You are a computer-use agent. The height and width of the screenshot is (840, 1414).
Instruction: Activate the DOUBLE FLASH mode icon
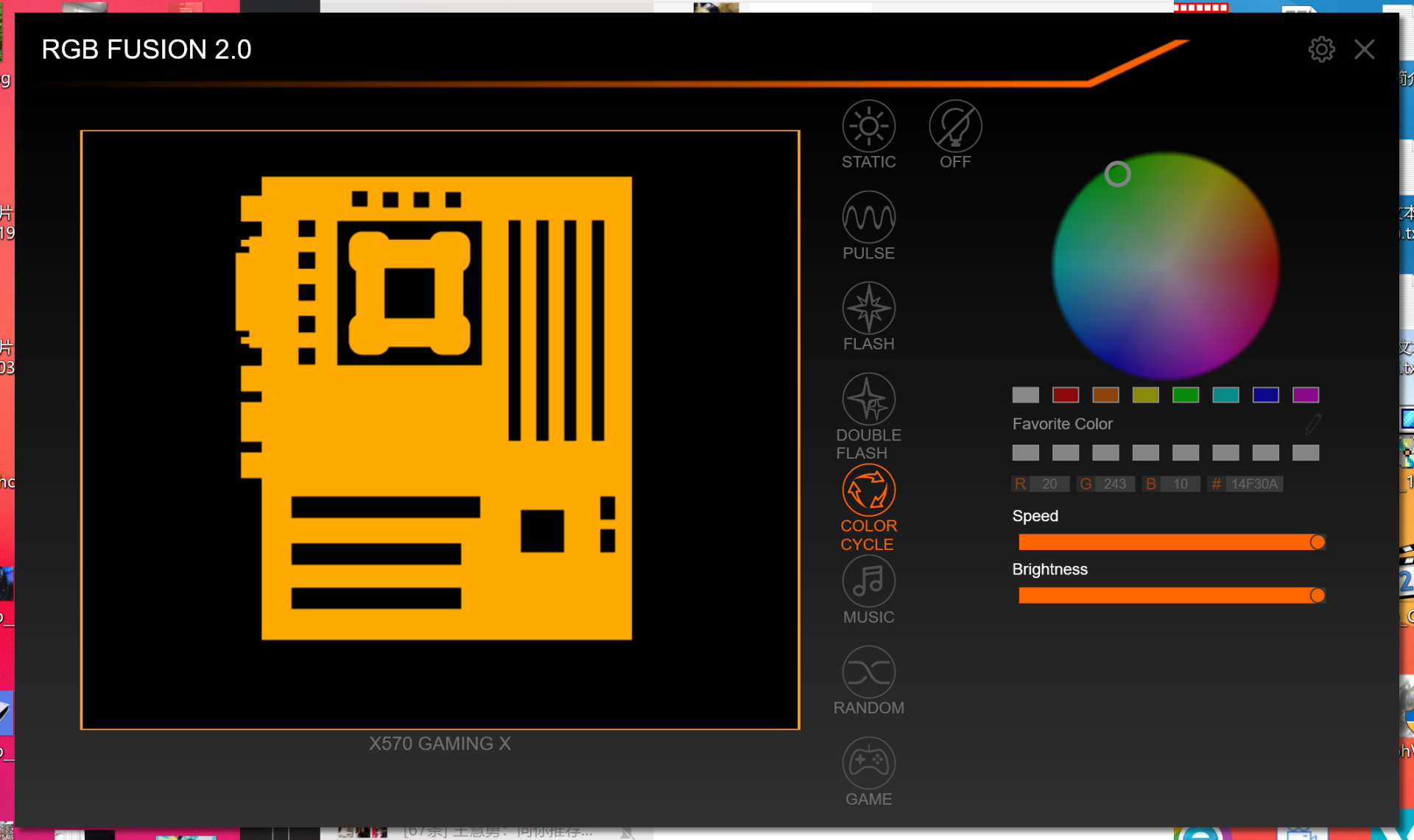tap(869, 399)
